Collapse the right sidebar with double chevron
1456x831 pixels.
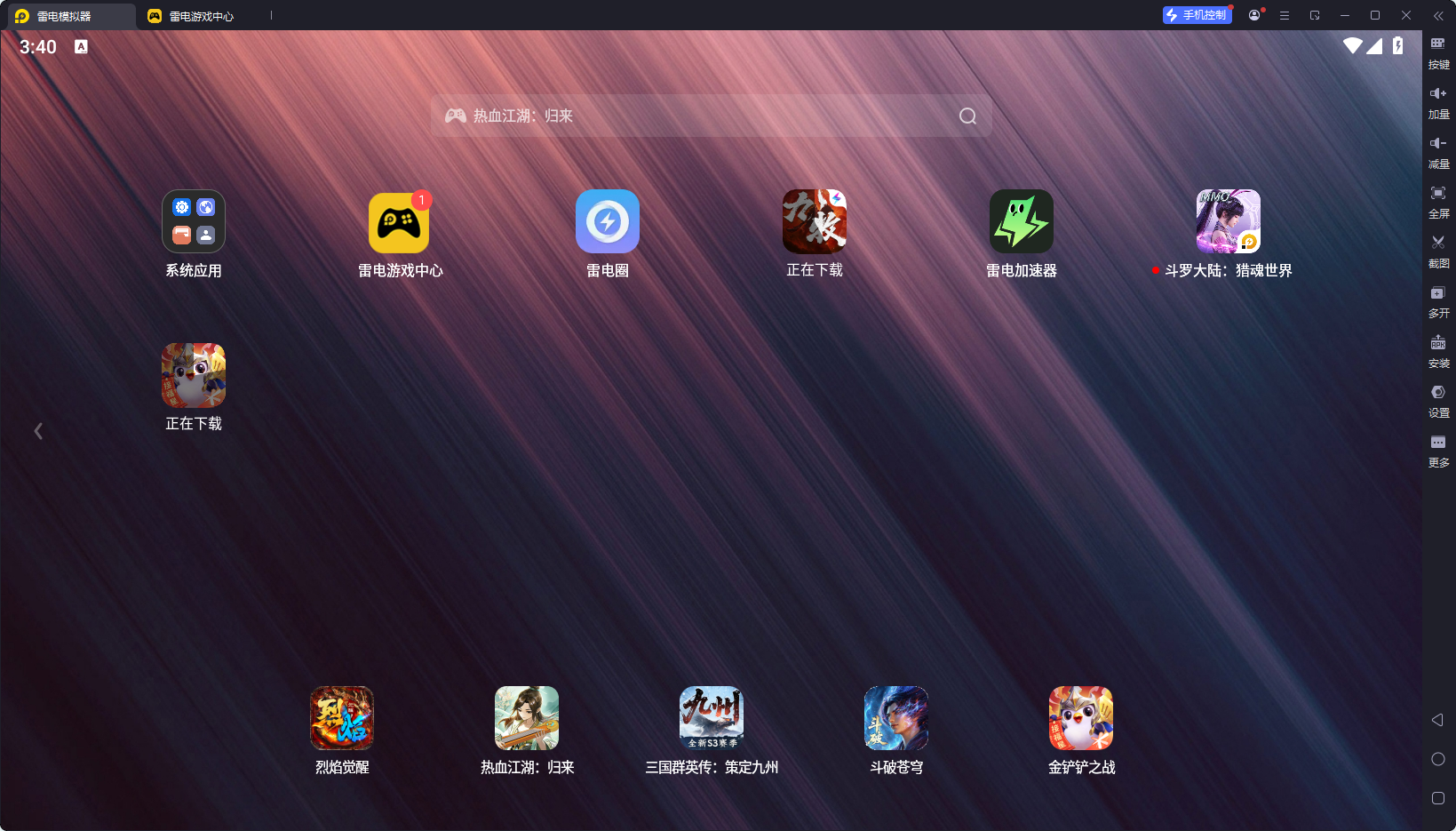pyautogui.click(x=1438, y=15)
